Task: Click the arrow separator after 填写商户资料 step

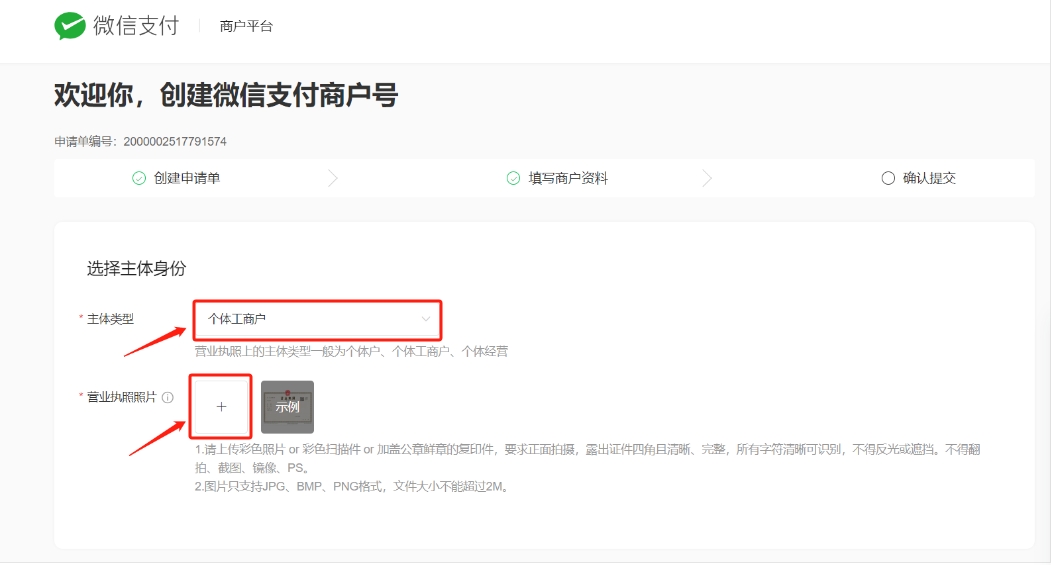Action: (708, 178)
